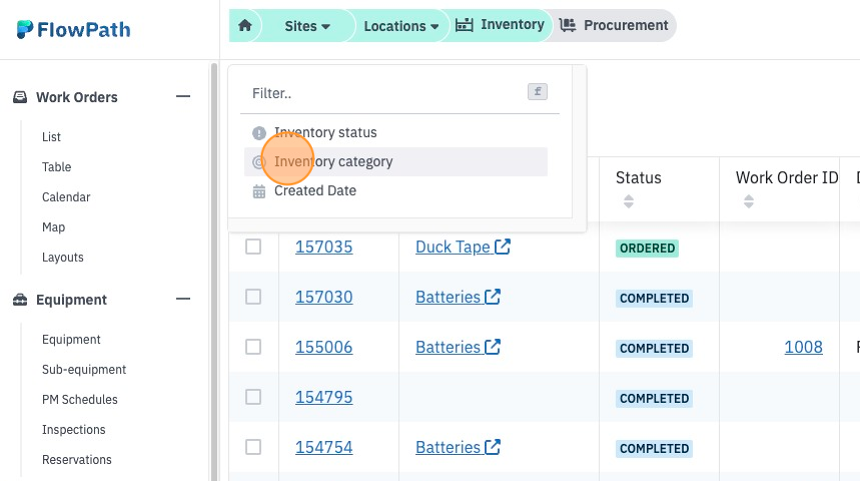Click the home icon in breadcrumb

pyautogui.click(x=245, y=25)
